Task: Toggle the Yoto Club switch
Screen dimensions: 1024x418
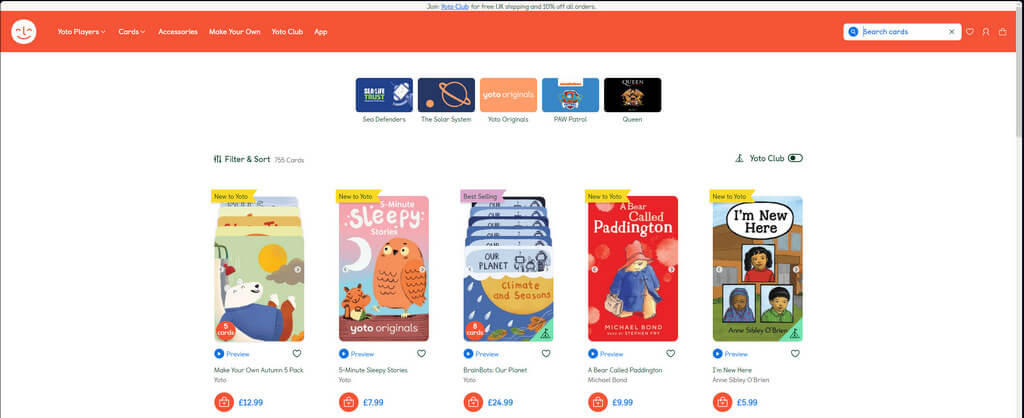Action: pyautogui.click(x=795, y=158)
